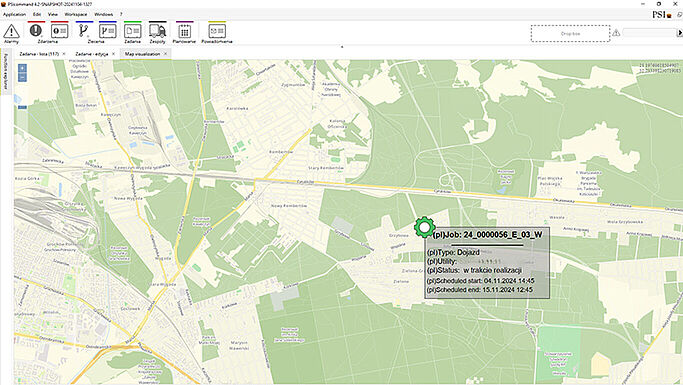This screenshot has height=385, width=683.
Task: Switch to the Zadania - lista (117) tab
Action: click(39, 54)
